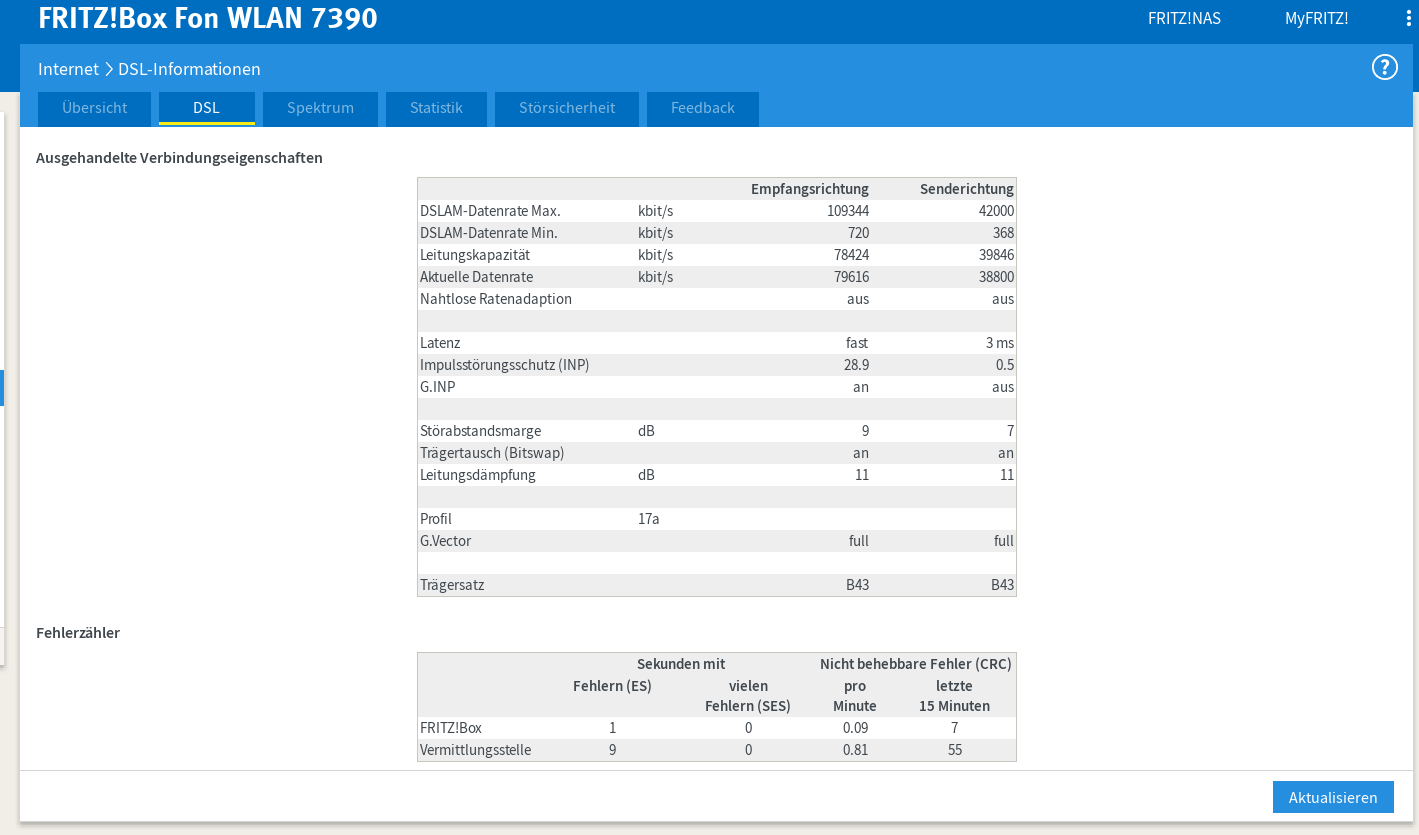
Task: Select the DSL tab
Action: 206,108
